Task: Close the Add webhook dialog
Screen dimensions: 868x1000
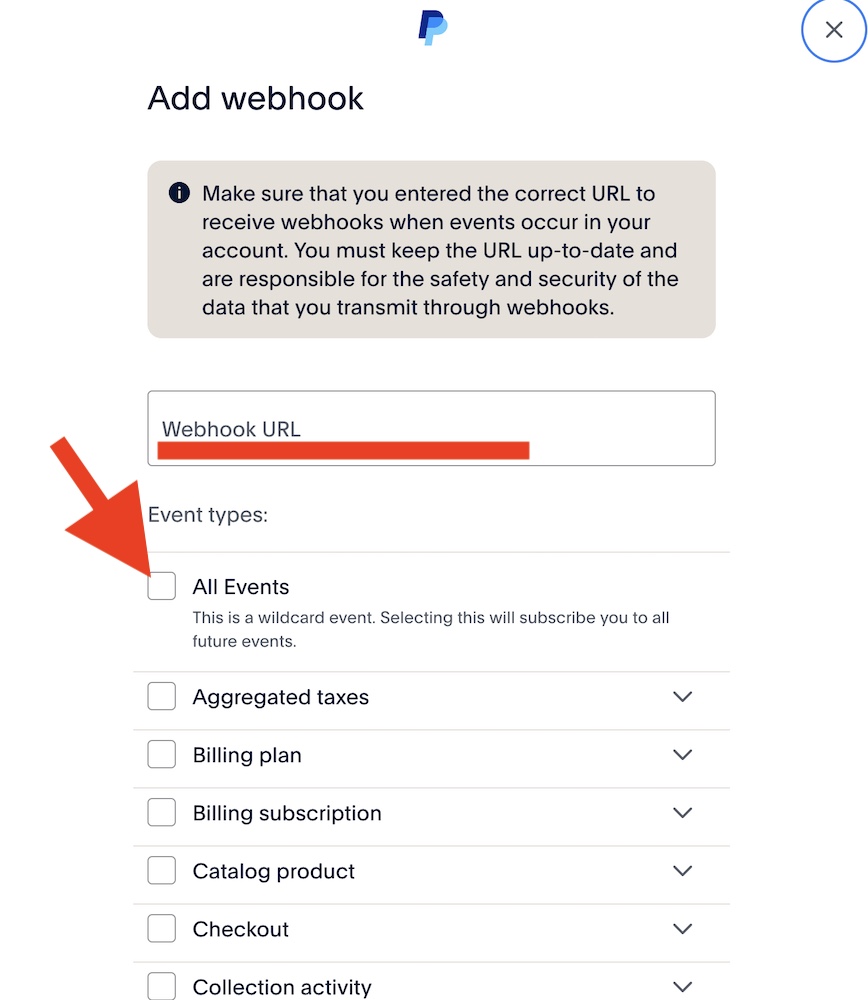Action: point(834,30)
